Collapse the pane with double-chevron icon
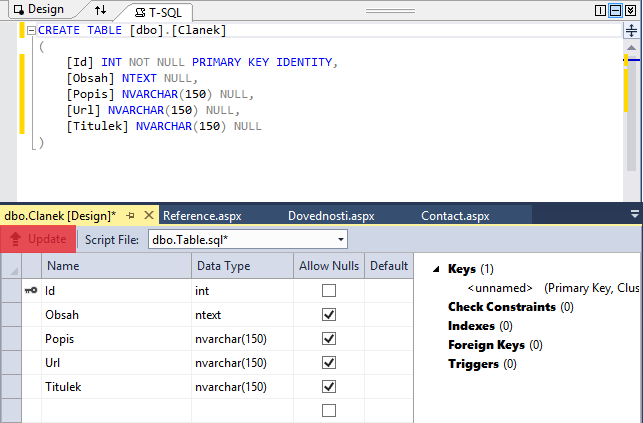 pyautogui.click(x=631, y=10)
